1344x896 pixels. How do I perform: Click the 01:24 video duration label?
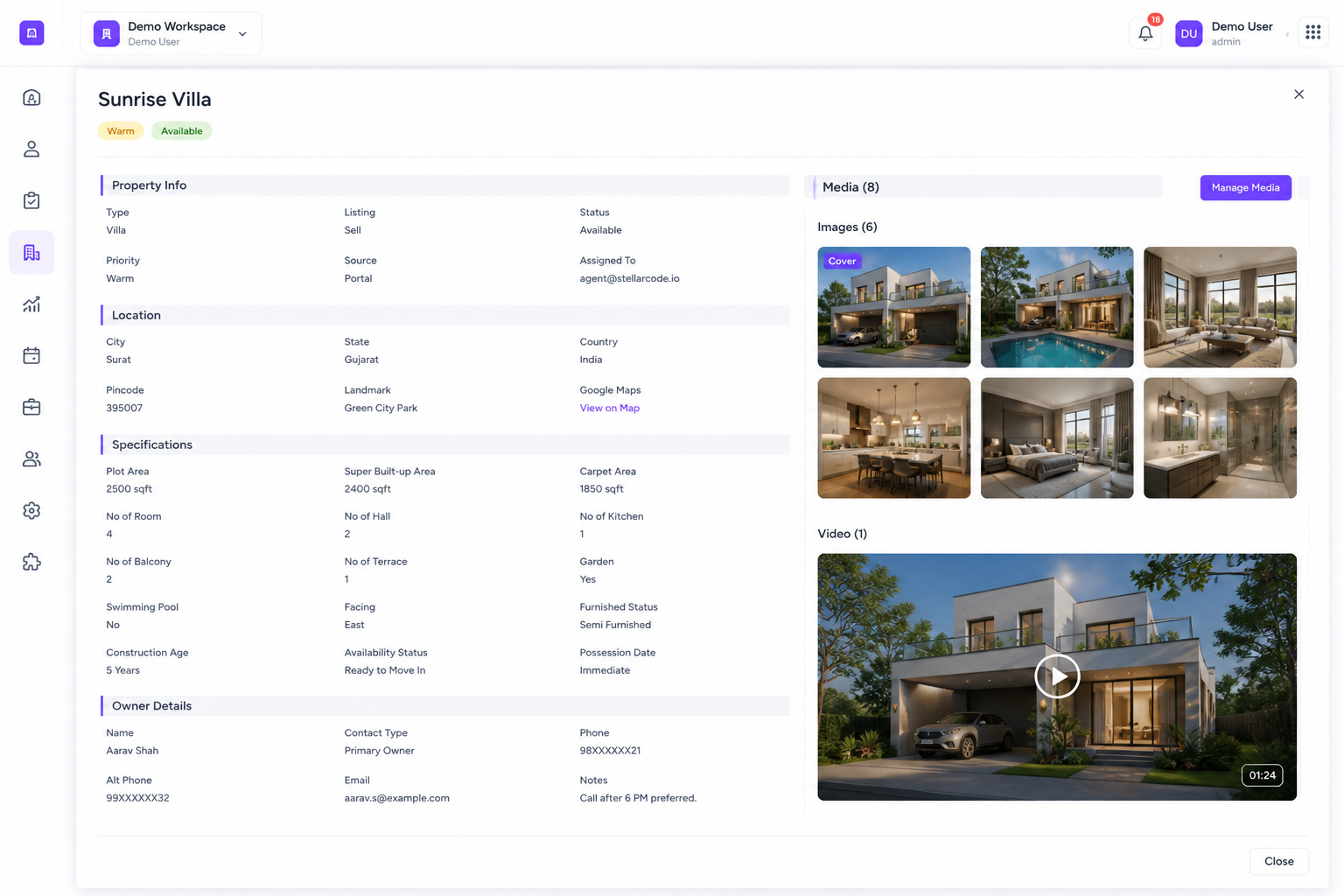(x=1262, y=775)
